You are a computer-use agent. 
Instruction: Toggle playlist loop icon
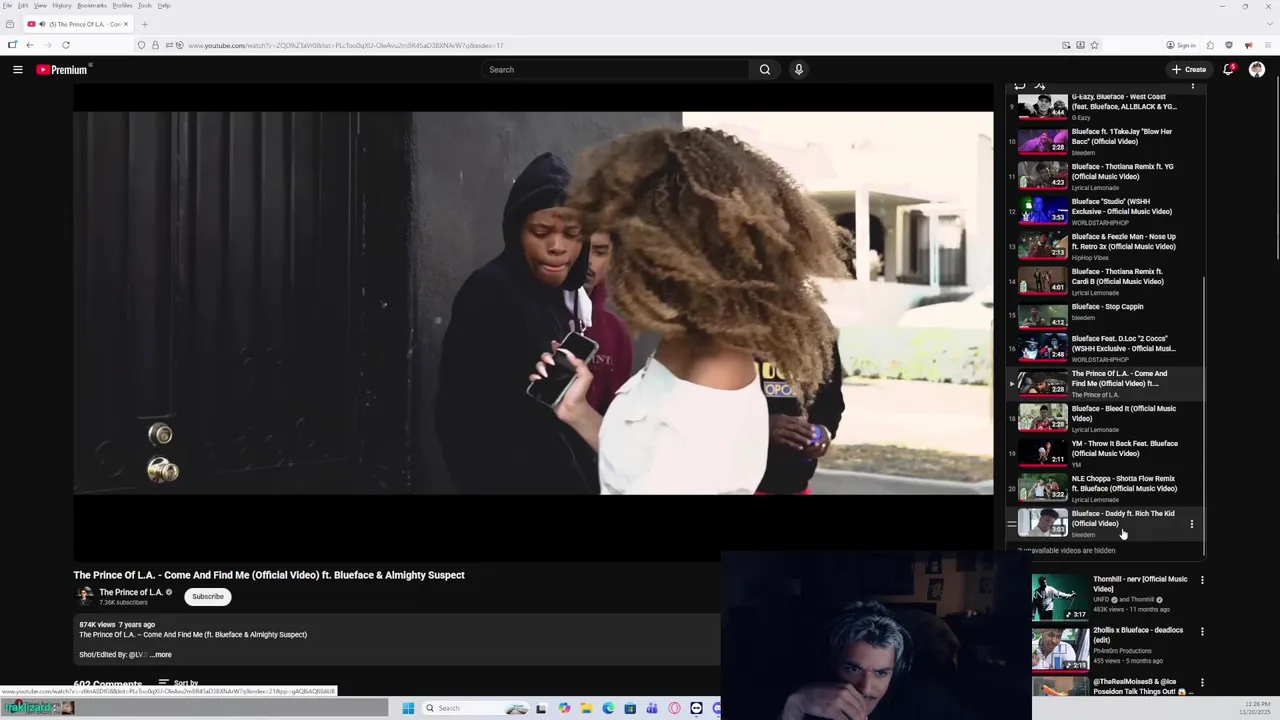pos(1020,86)
